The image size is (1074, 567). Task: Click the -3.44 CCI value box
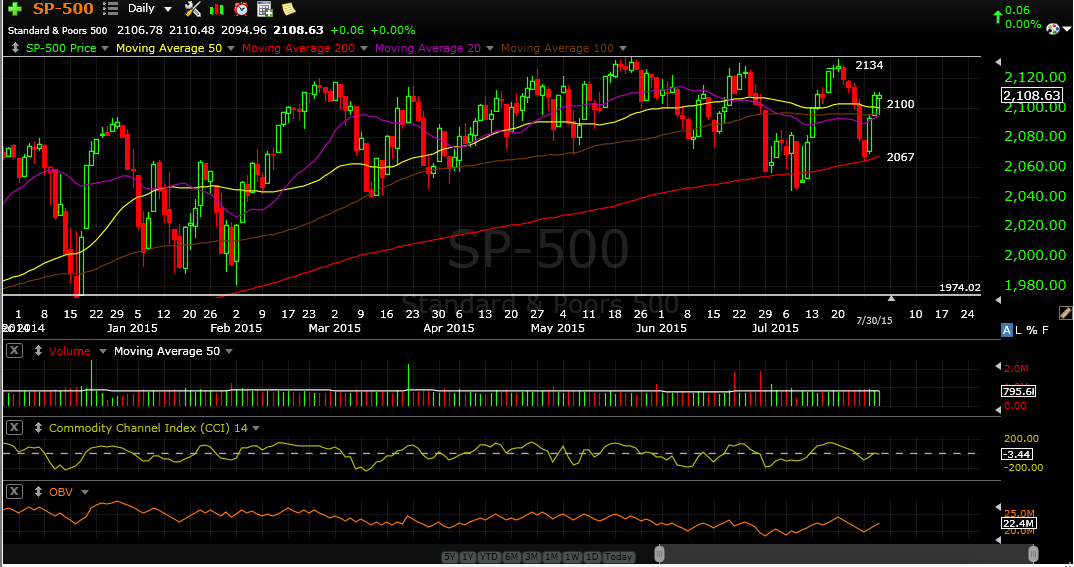pyautogui.click(x=1016, y=454)
